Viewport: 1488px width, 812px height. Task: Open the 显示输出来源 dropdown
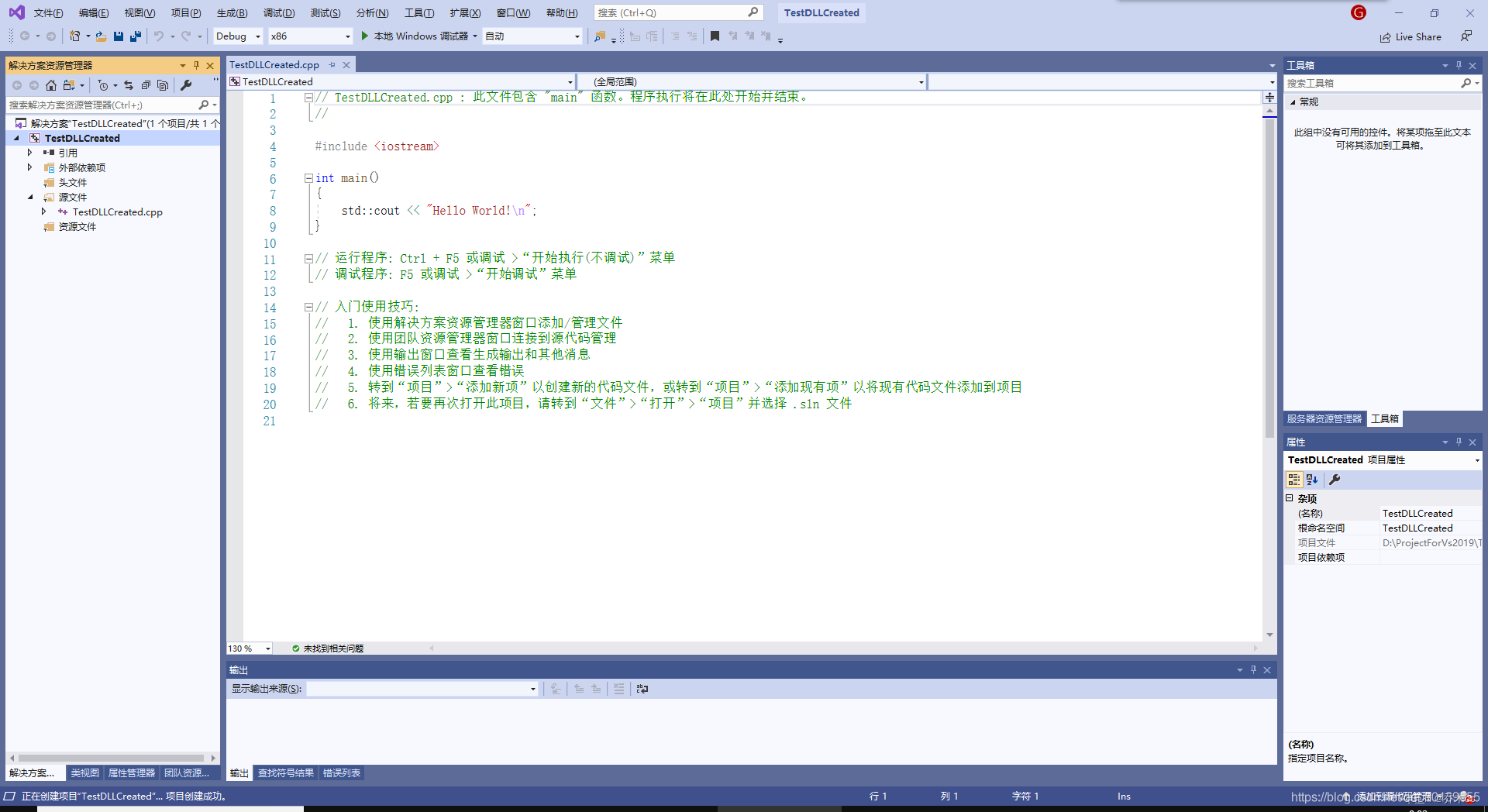(x=422, y=689)
